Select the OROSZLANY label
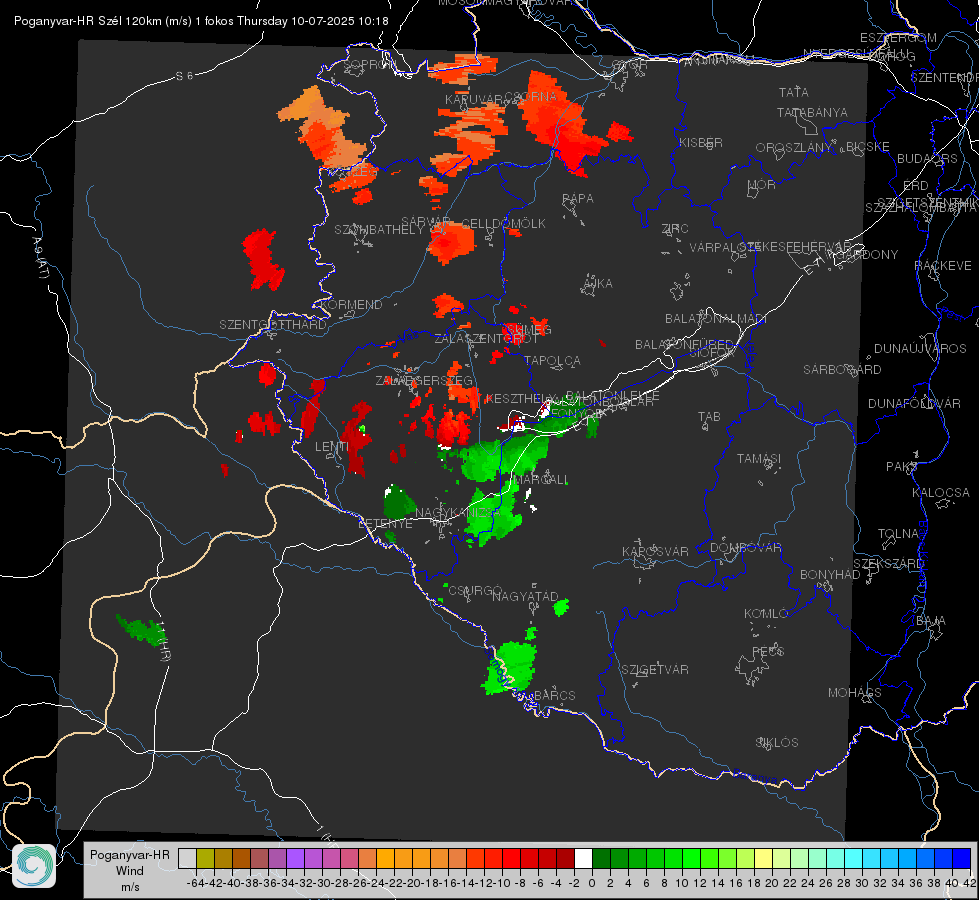This screenshot has width=979, height=900. click(794, 147)
